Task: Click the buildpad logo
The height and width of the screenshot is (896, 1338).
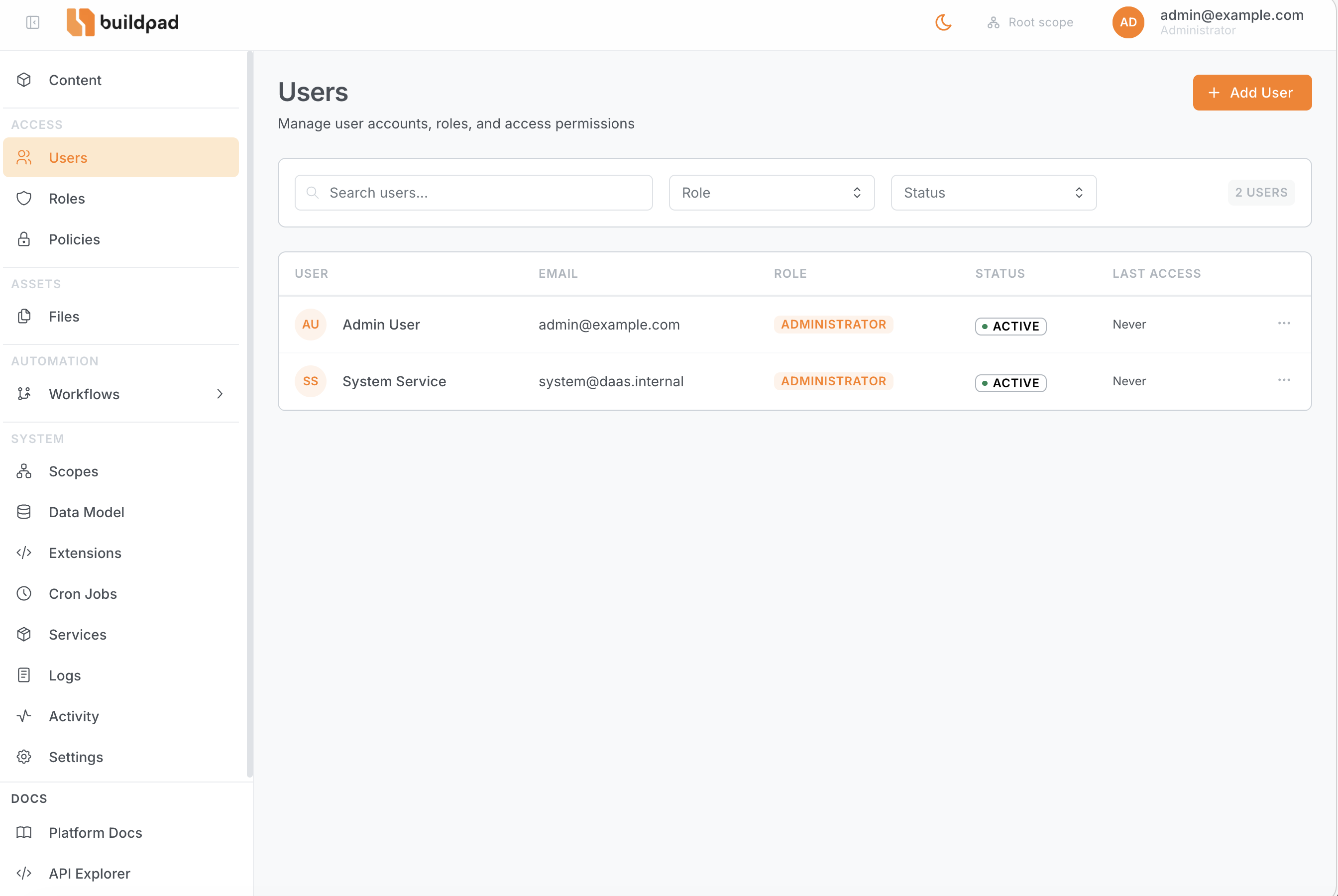Action: pos(122,22)
